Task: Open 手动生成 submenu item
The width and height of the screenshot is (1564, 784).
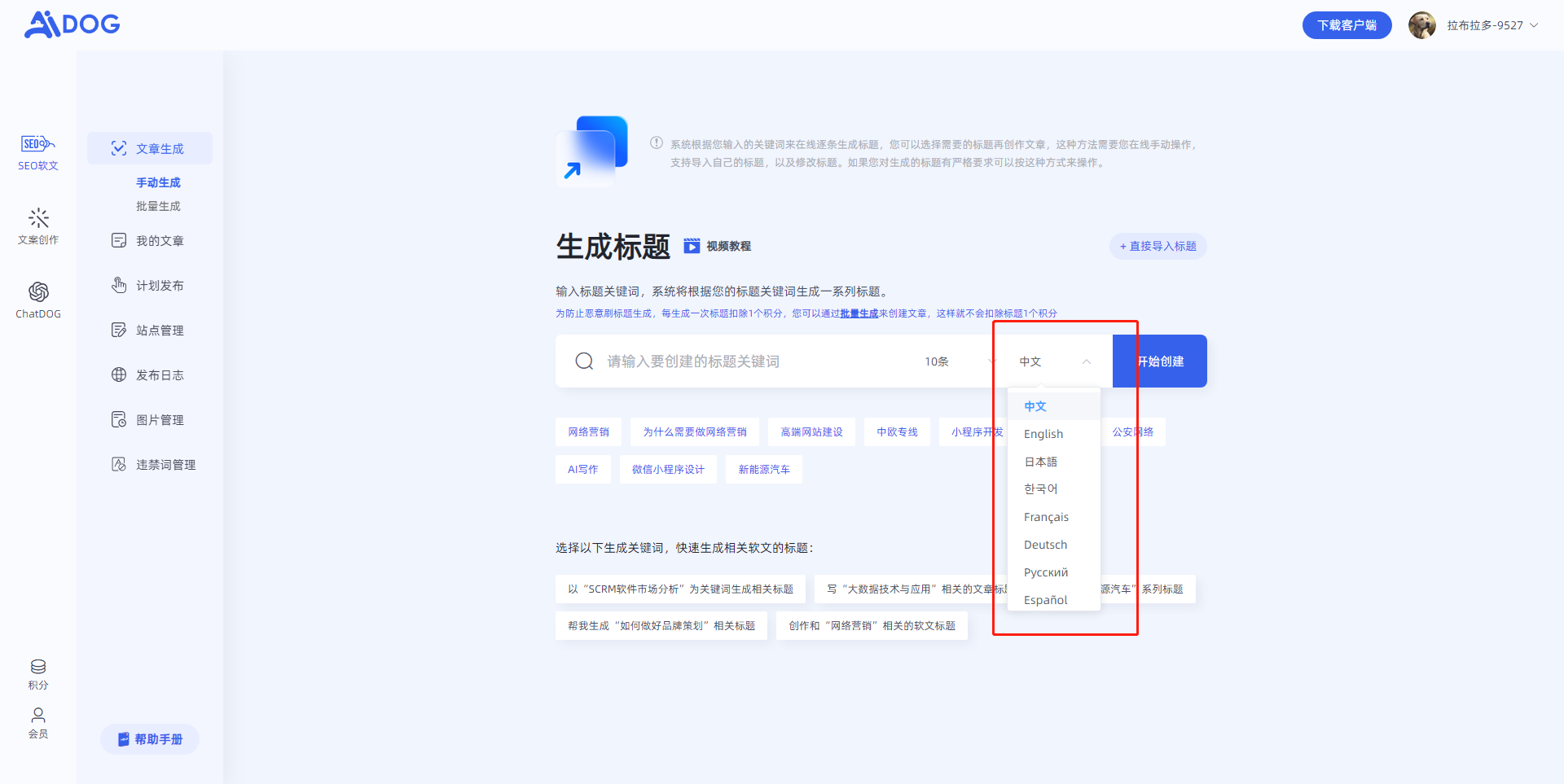Action: tap(158, 182)
